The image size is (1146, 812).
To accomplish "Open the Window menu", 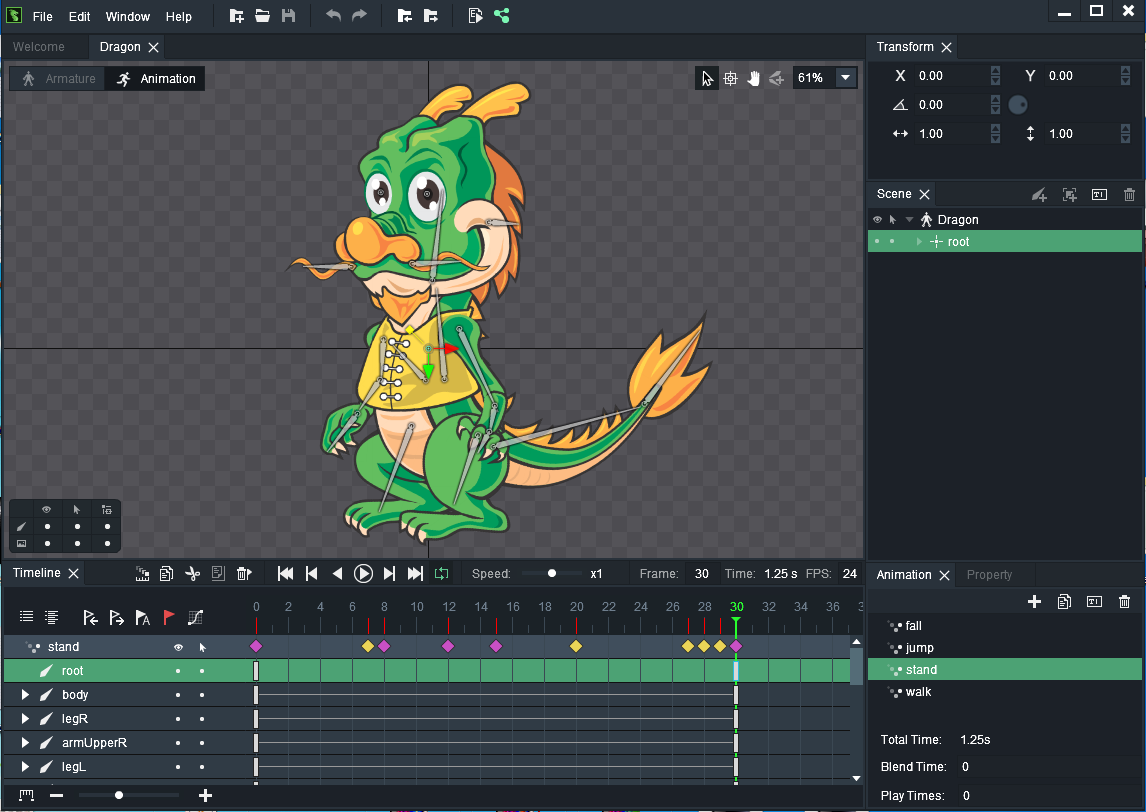I will pyautogui.click(x=127, y=17).
